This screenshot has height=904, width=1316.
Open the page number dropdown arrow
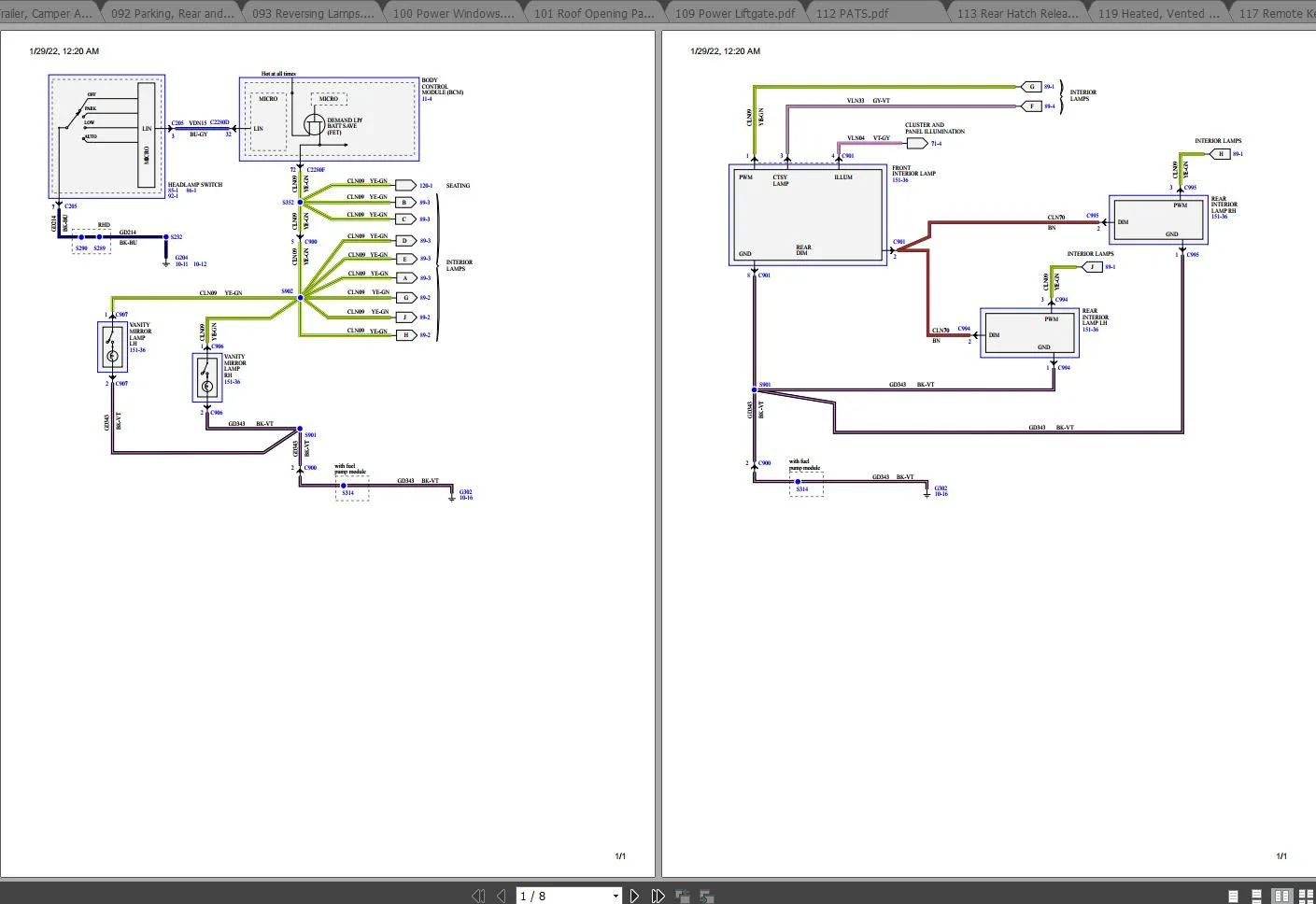point(616,897)
